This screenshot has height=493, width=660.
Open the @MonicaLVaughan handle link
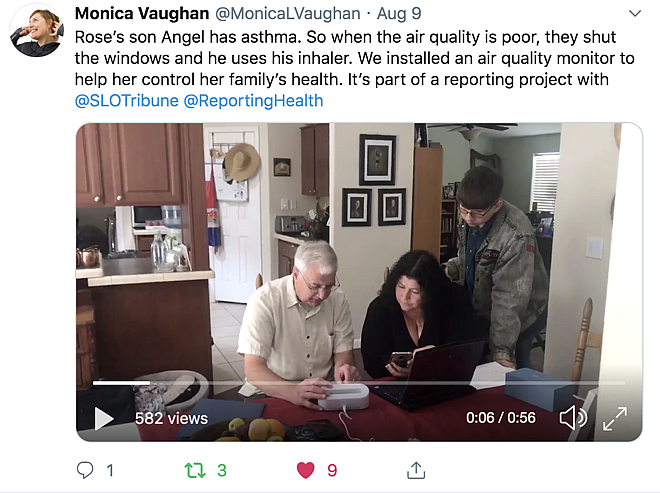click(288, 13)
